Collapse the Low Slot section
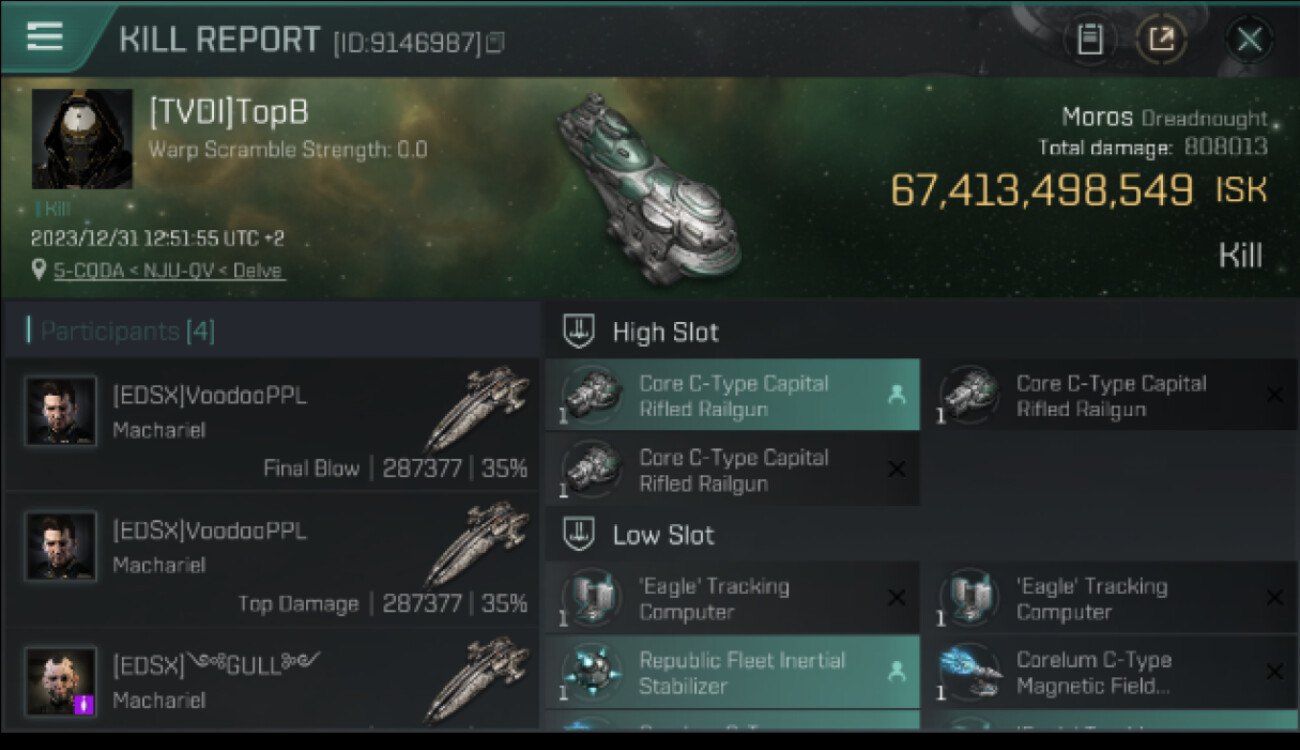 point(579,535)
